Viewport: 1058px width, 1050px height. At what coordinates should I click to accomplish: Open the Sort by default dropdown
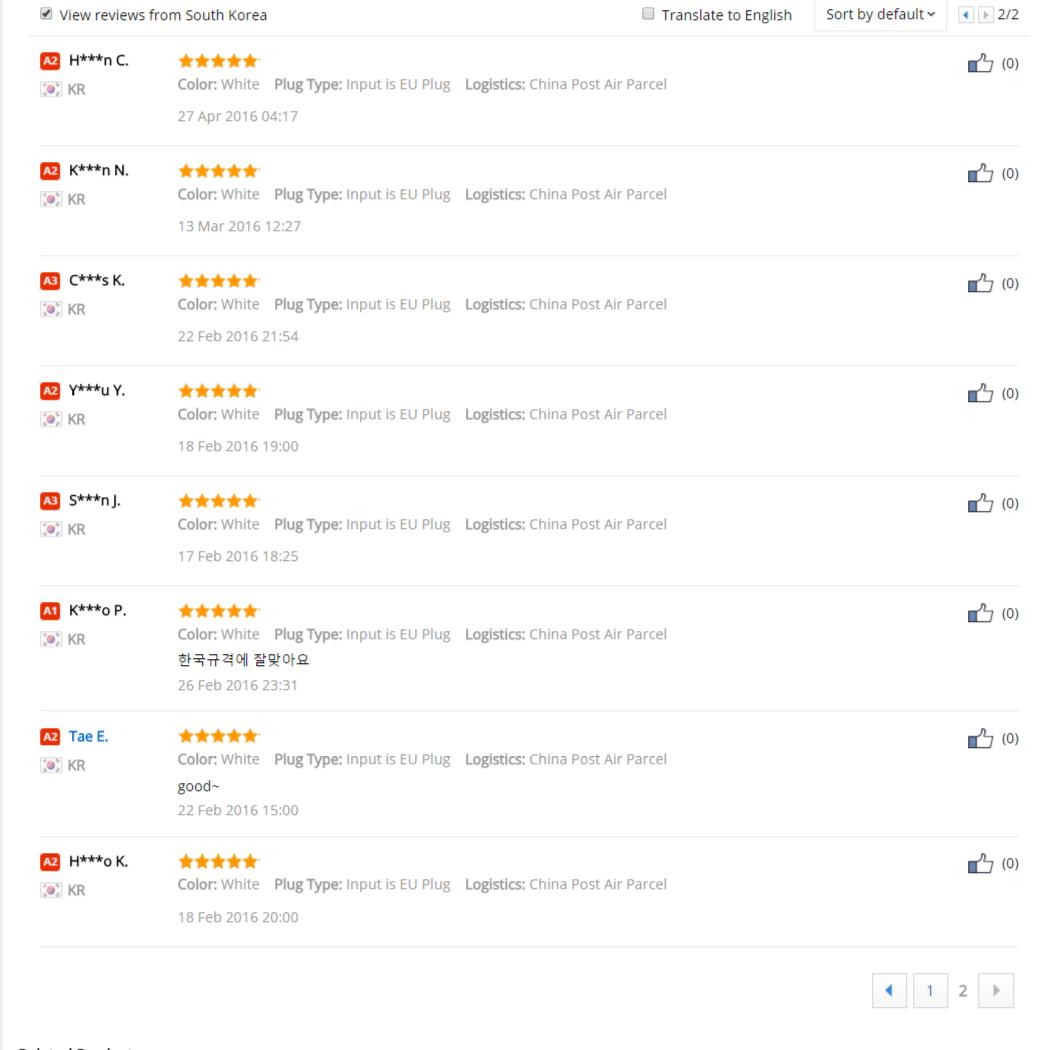880,15
